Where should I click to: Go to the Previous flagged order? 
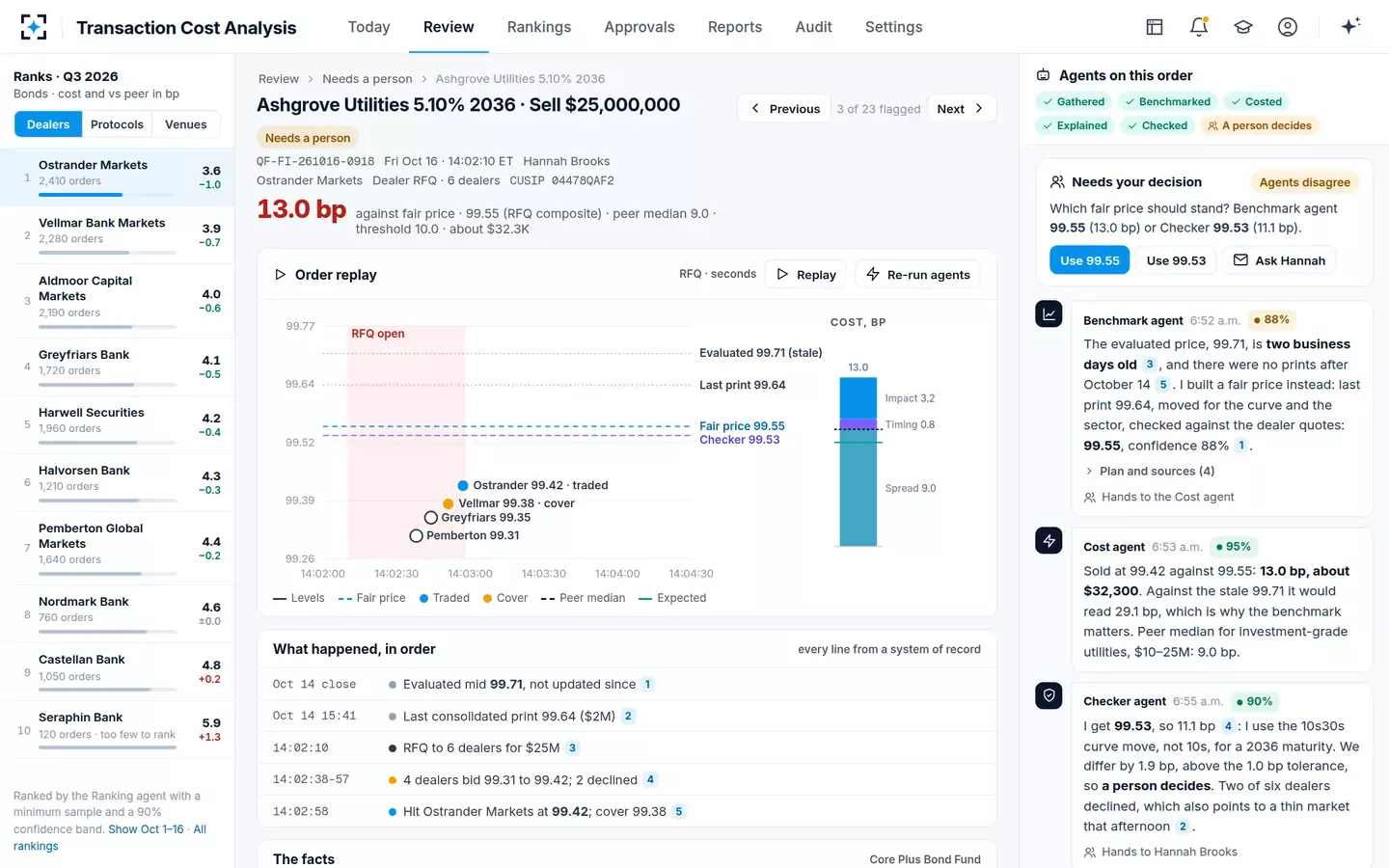coord(785,109)
